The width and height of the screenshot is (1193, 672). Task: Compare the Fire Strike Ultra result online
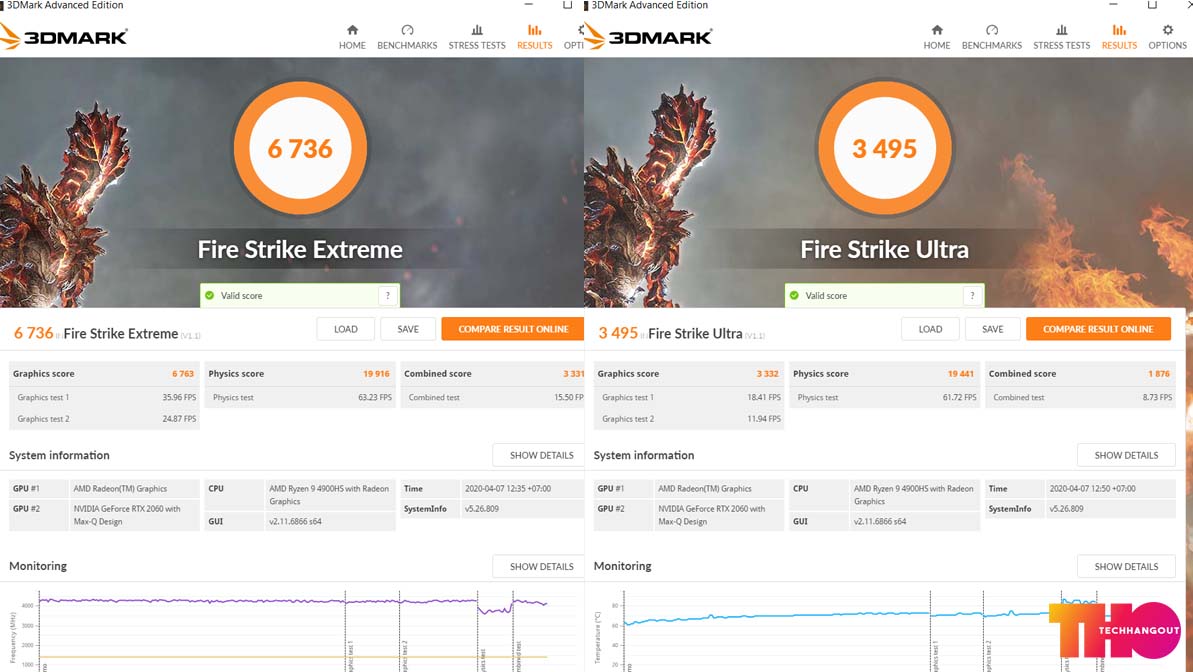[1098, 329]
